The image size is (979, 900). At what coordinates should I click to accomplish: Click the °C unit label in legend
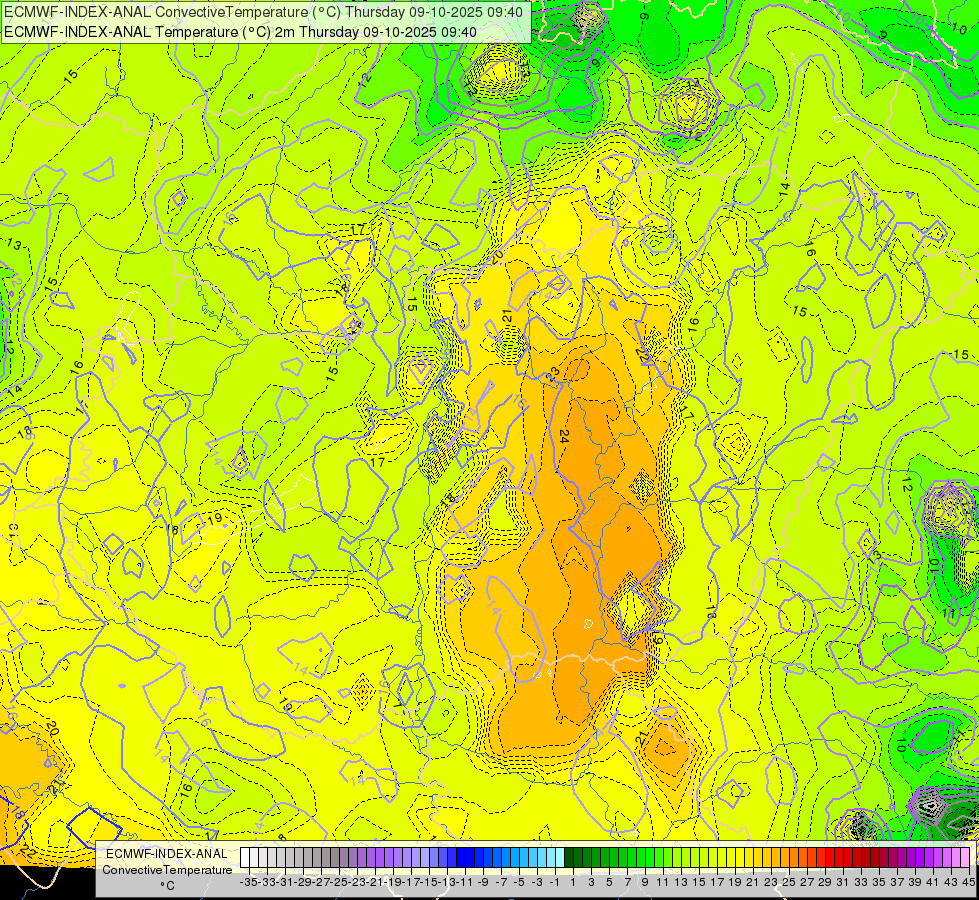click(x=167, y=886)
